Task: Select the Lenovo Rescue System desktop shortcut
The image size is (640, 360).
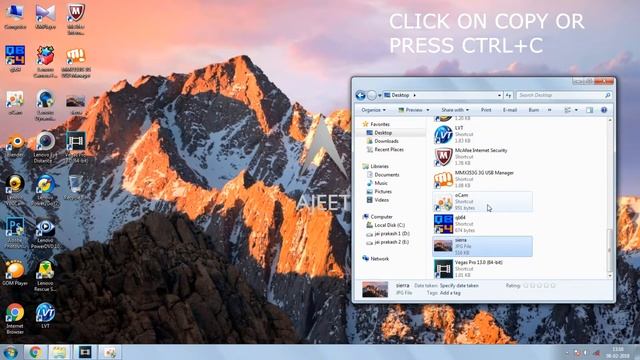Action: pos(45,276)
